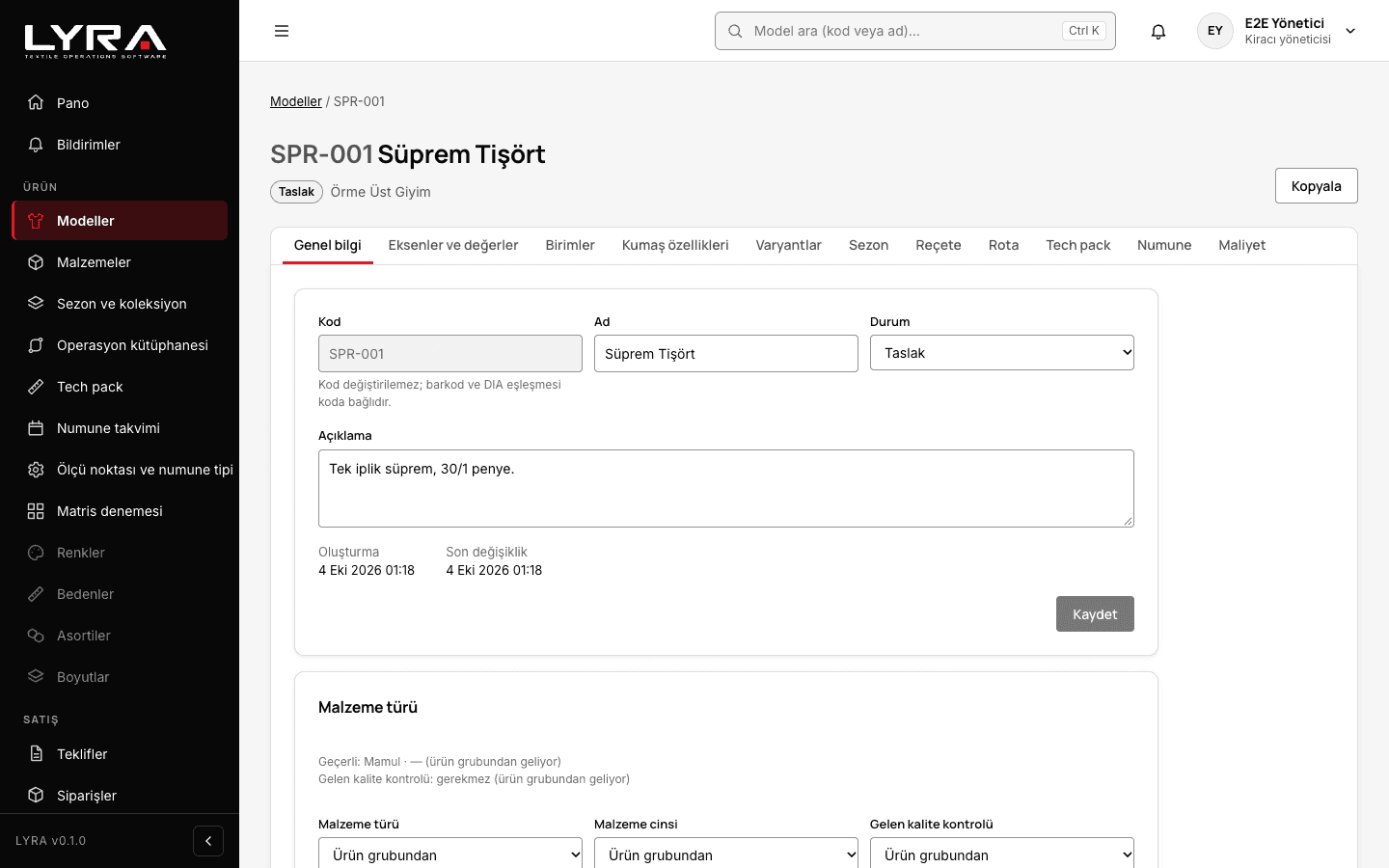1389x868 pixels.
Task: Switch to the Birimler tab
Action: click(570, 245)
